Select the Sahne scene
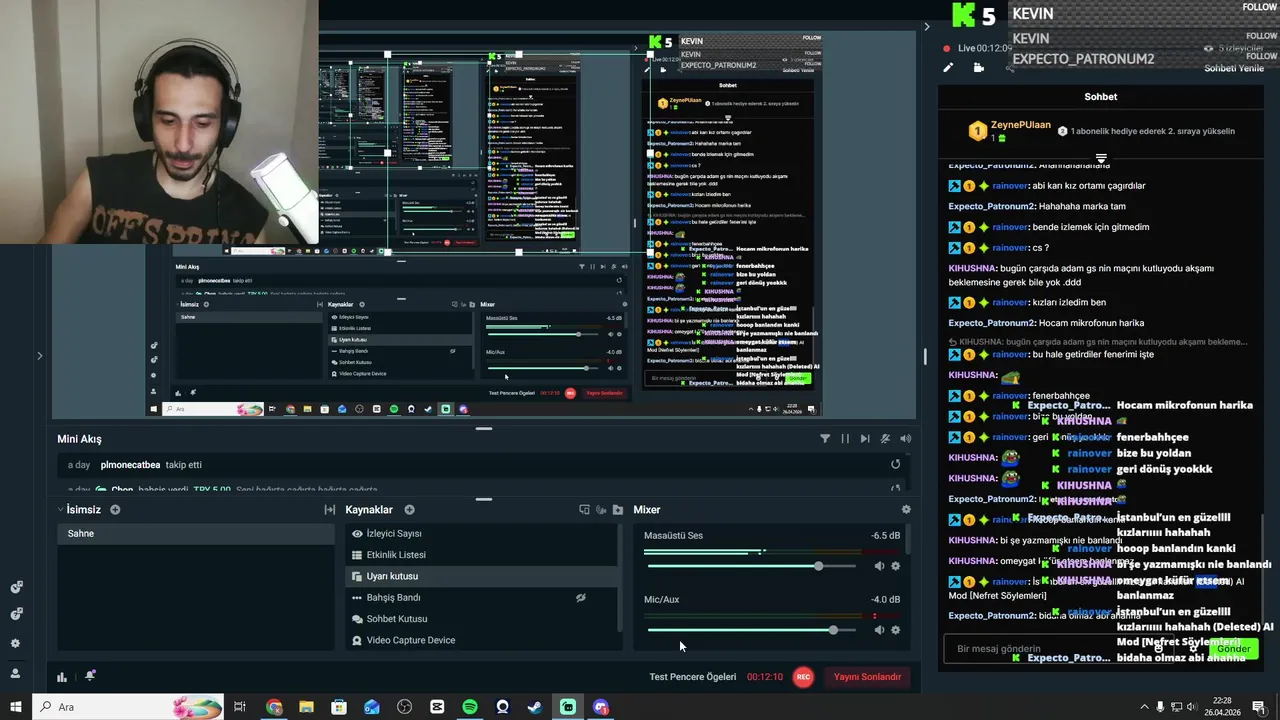Image resolution: width=1280 pixels, height=720 pixels. coord(195,533)
